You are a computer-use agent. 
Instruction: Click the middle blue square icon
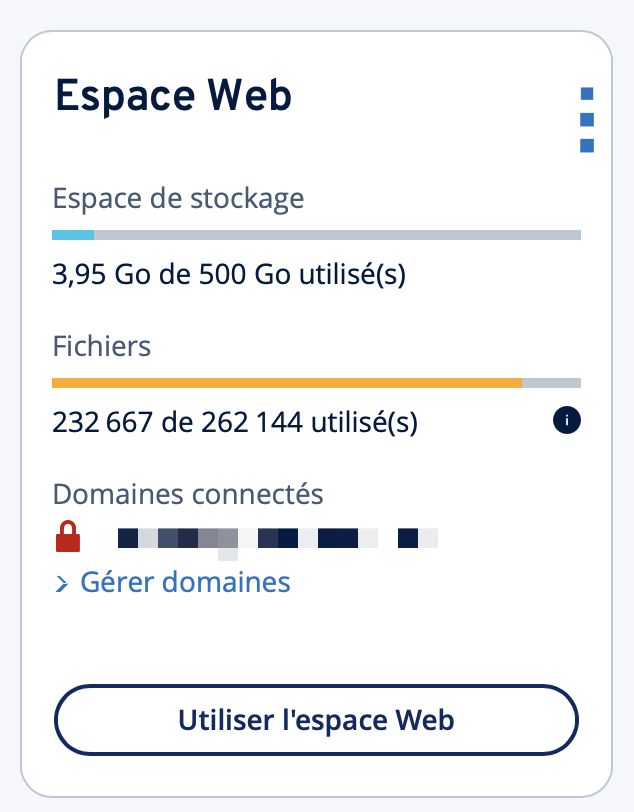click(586, 119)
